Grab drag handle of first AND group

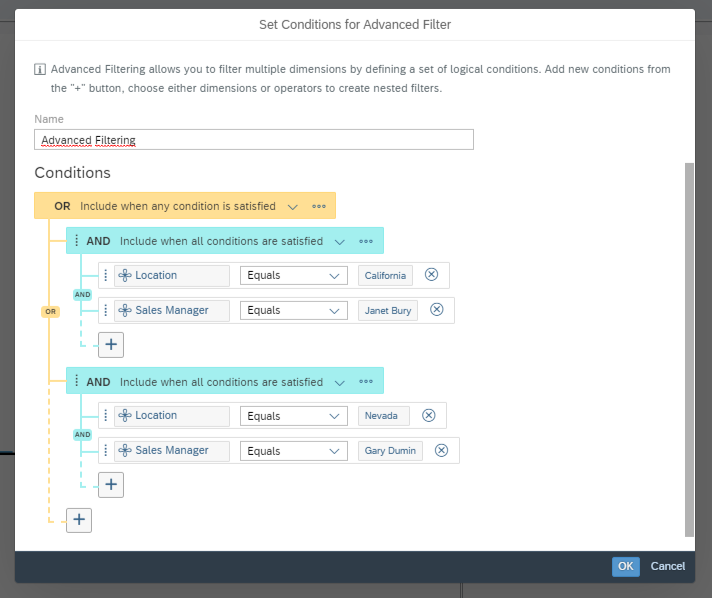(x=76, y=241)
